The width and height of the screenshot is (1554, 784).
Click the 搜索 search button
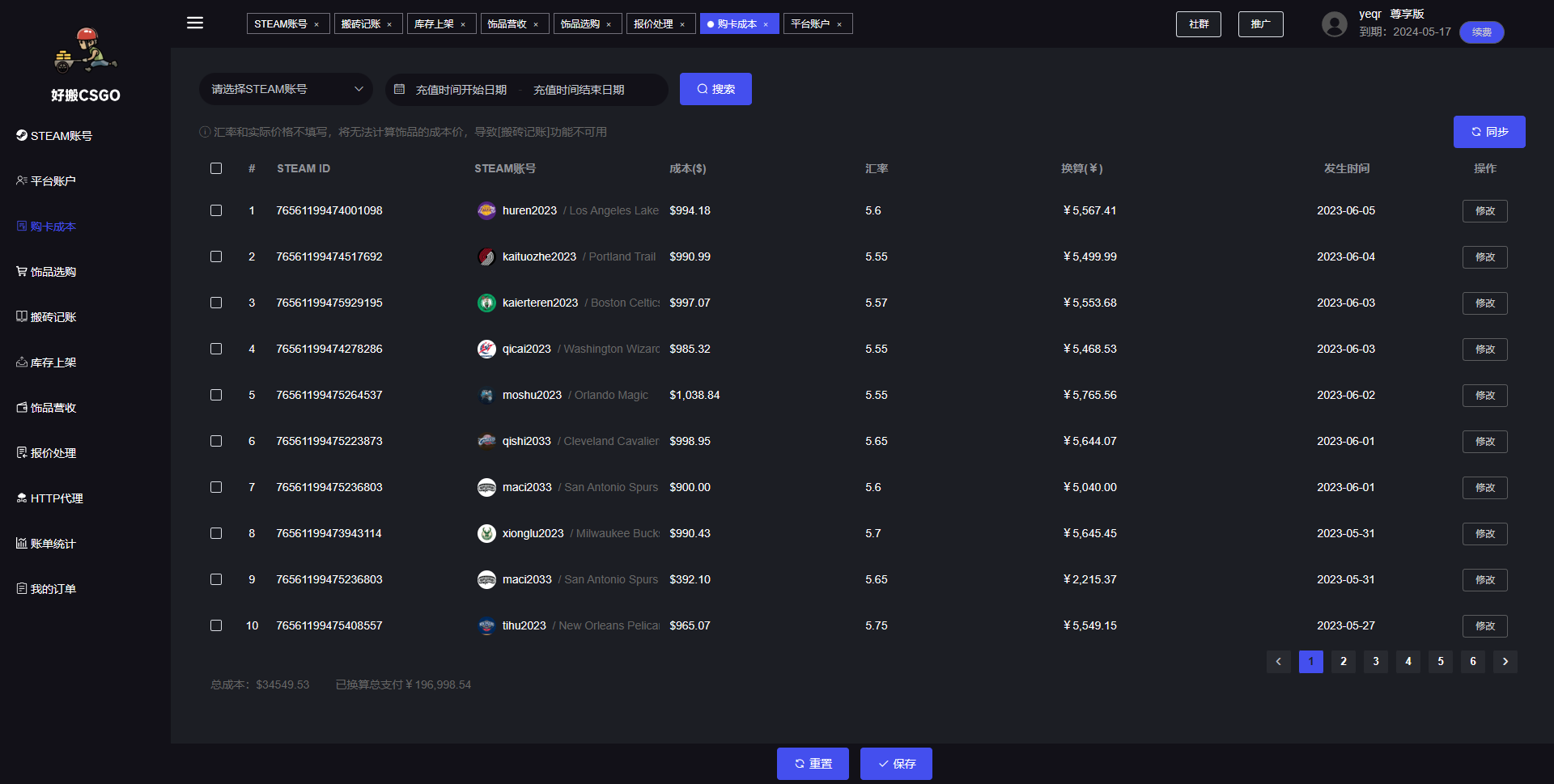point(715,89)
